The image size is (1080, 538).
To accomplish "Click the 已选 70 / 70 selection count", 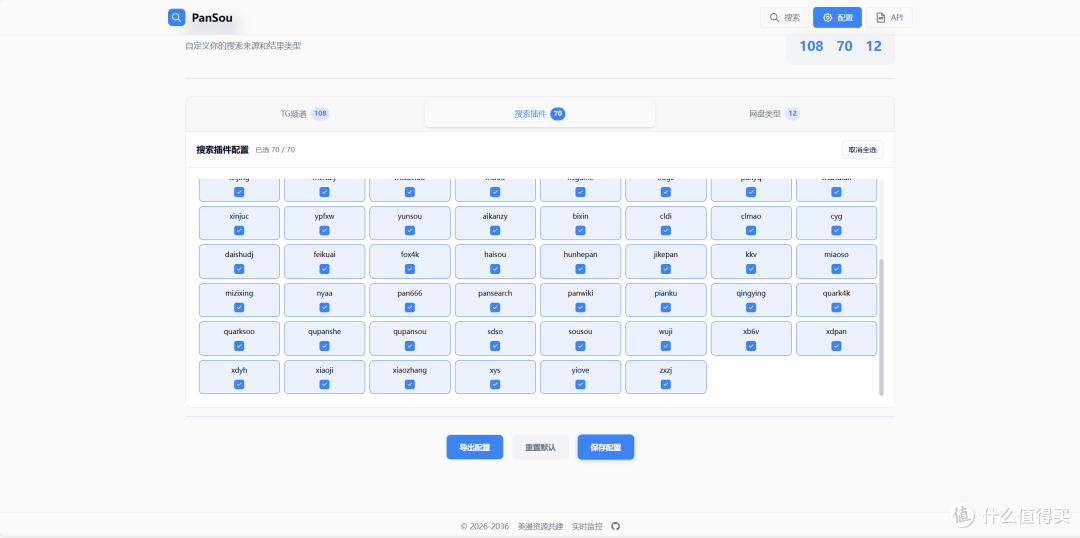I will pyautogui.click(x=275, y=149).
